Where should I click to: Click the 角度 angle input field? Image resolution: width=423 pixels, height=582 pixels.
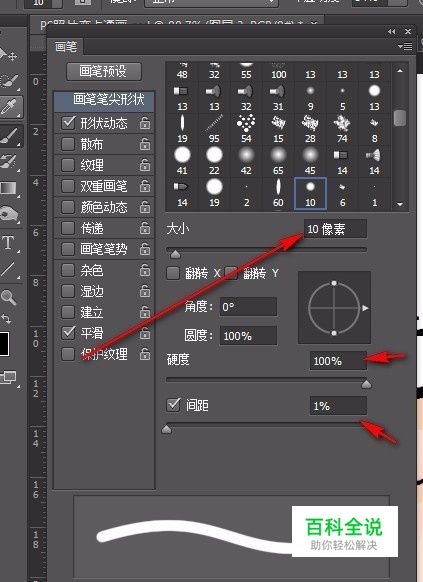click(248, 307)
